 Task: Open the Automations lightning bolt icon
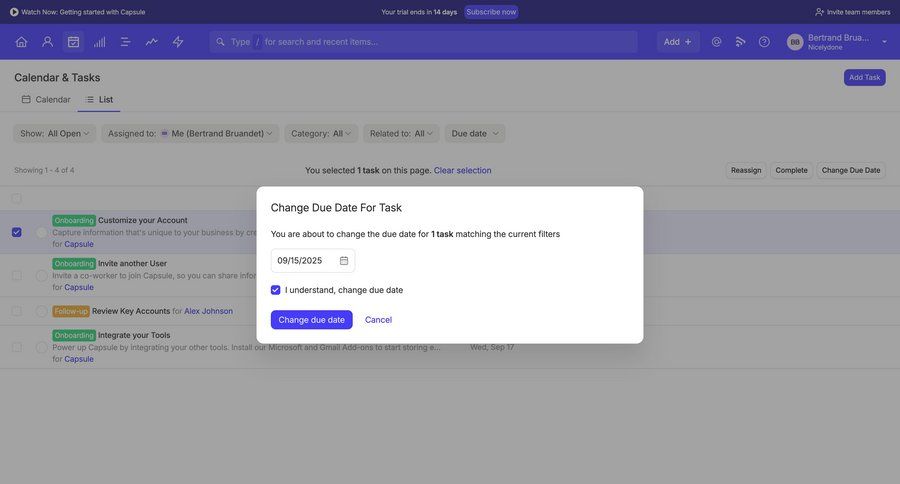click(178, 42)
